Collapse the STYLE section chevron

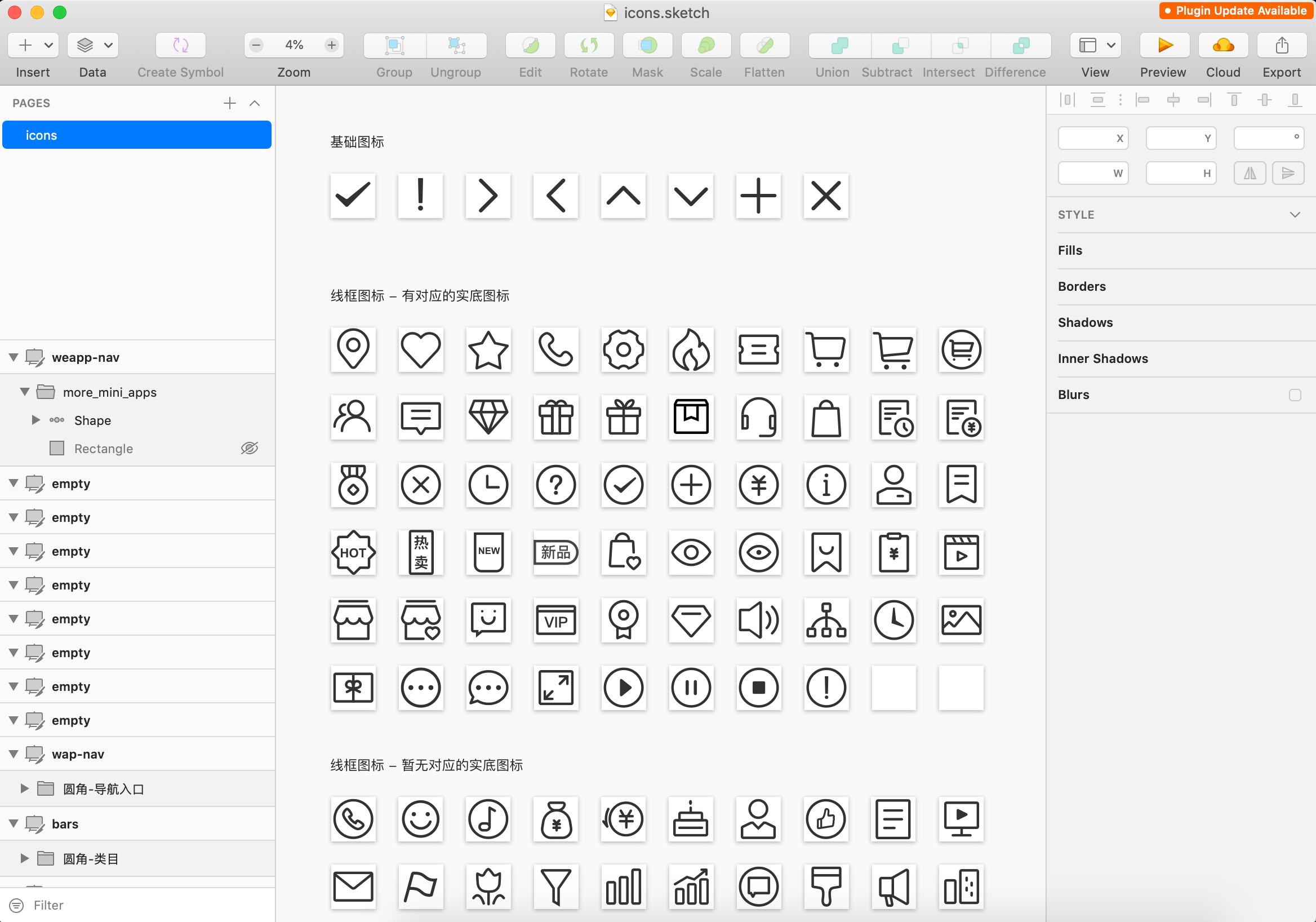coord(1294,215)
